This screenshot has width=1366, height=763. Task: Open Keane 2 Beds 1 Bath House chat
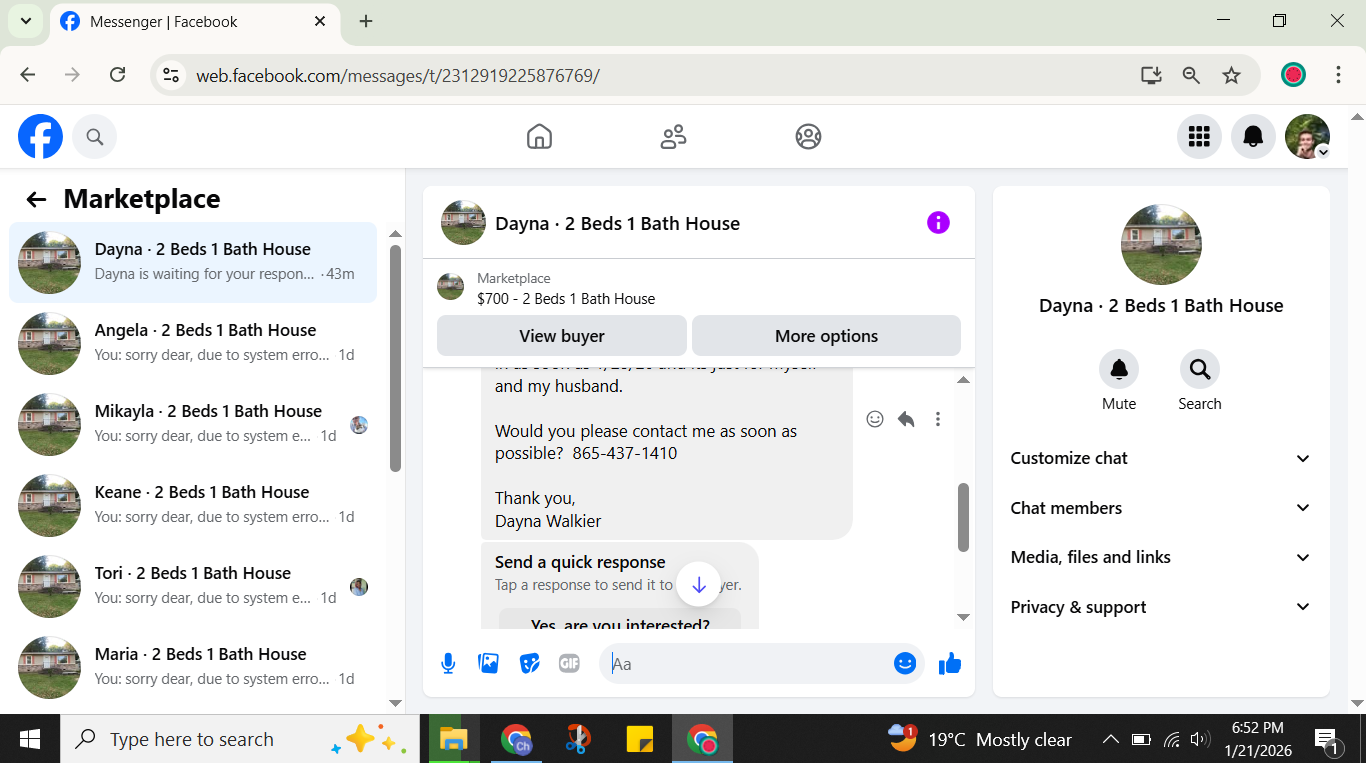193,505
